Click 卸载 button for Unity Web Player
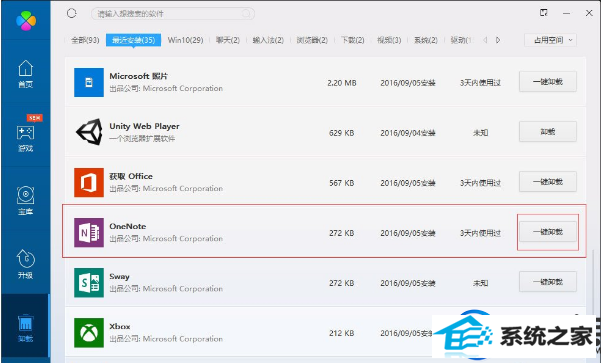 548,132
